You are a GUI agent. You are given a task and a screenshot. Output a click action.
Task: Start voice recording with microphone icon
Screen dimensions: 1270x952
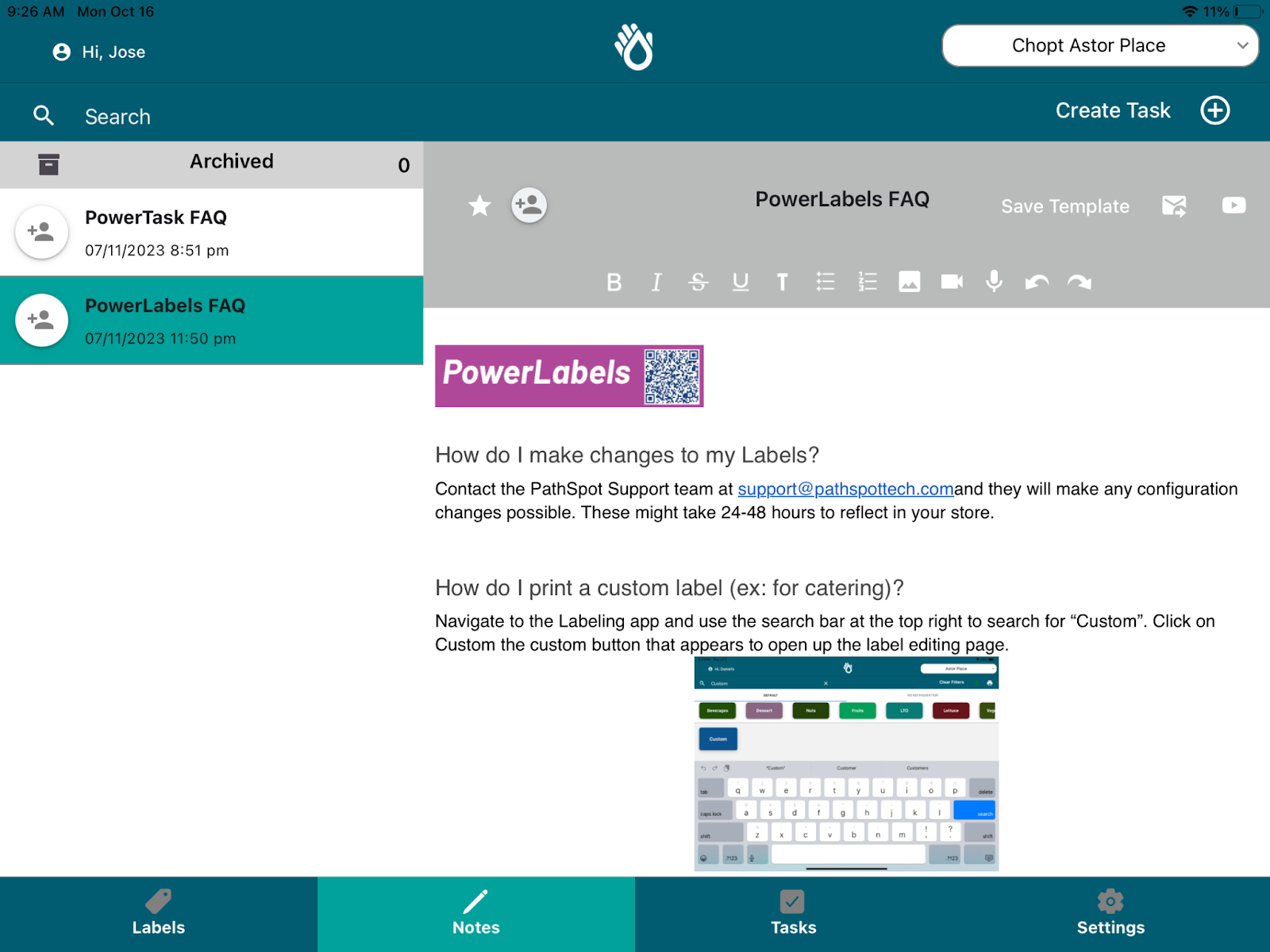[994, 282]
